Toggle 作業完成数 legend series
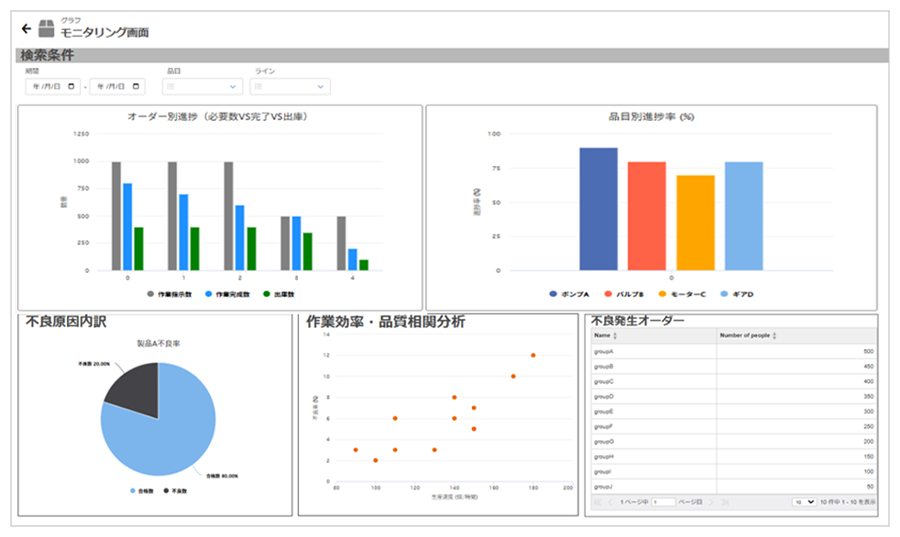900x537 pixels. coord(230,295)
